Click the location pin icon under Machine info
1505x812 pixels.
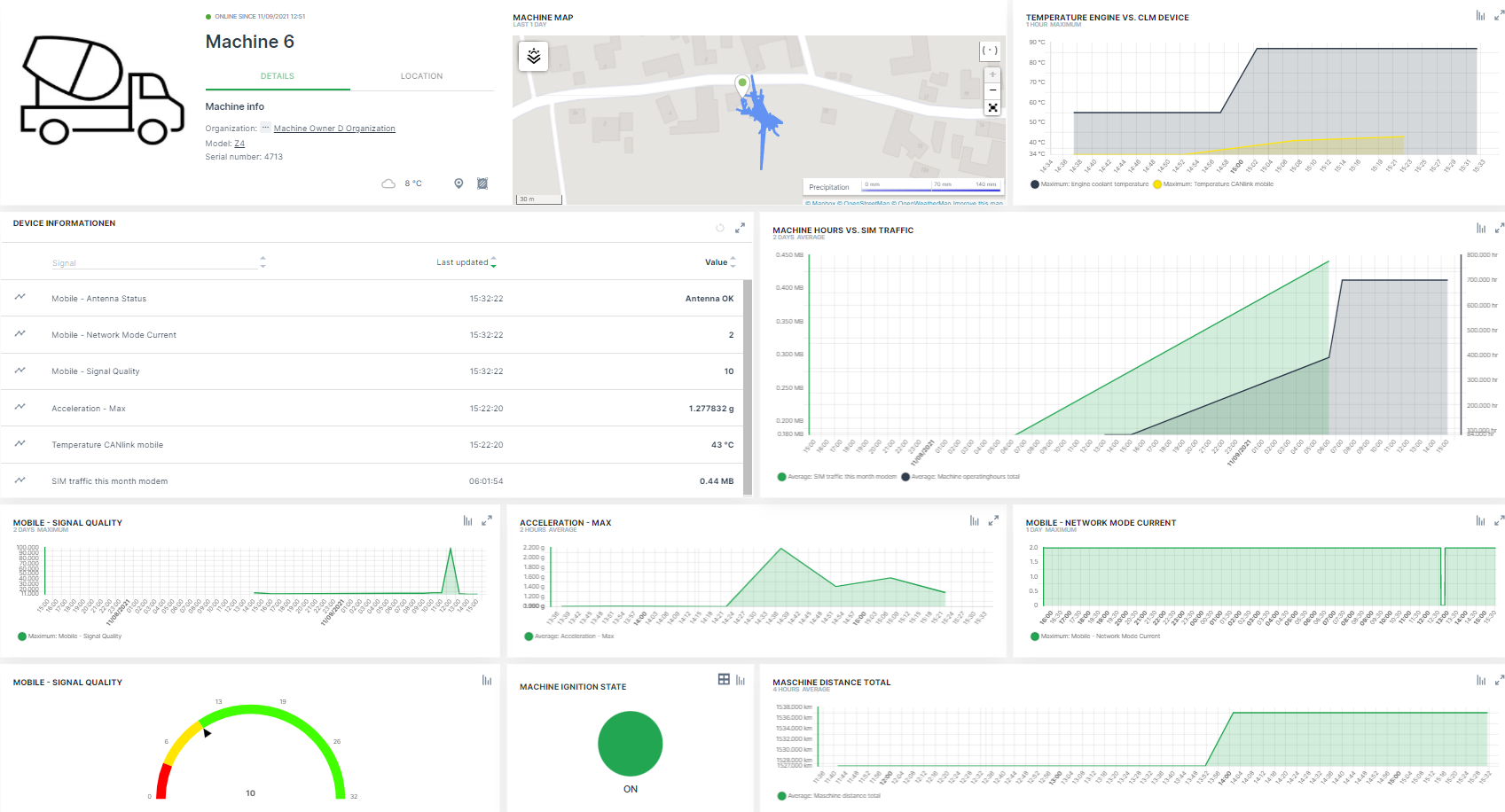pos(459,183)
